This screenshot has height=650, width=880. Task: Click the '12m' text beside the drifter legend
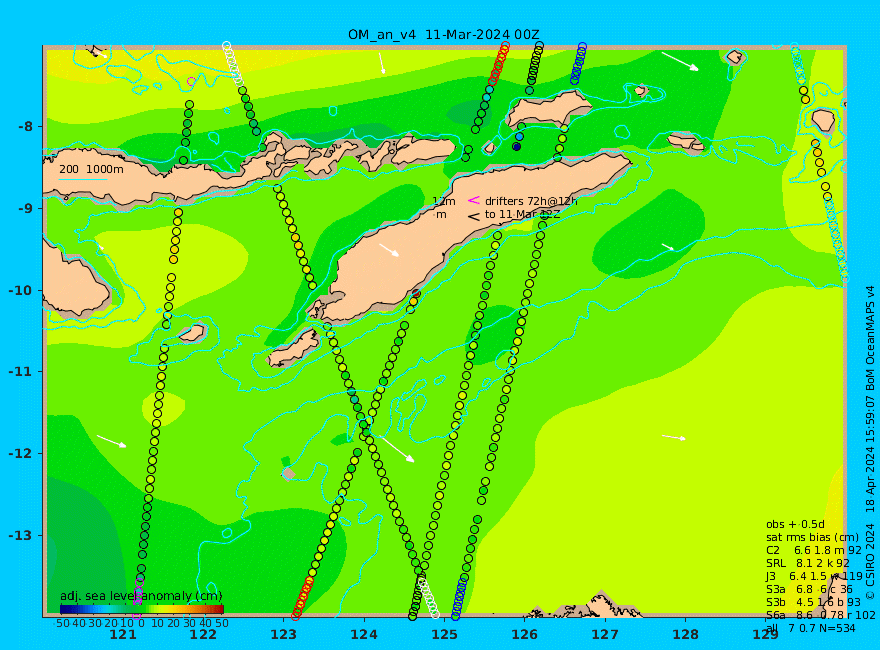(444, 201)
